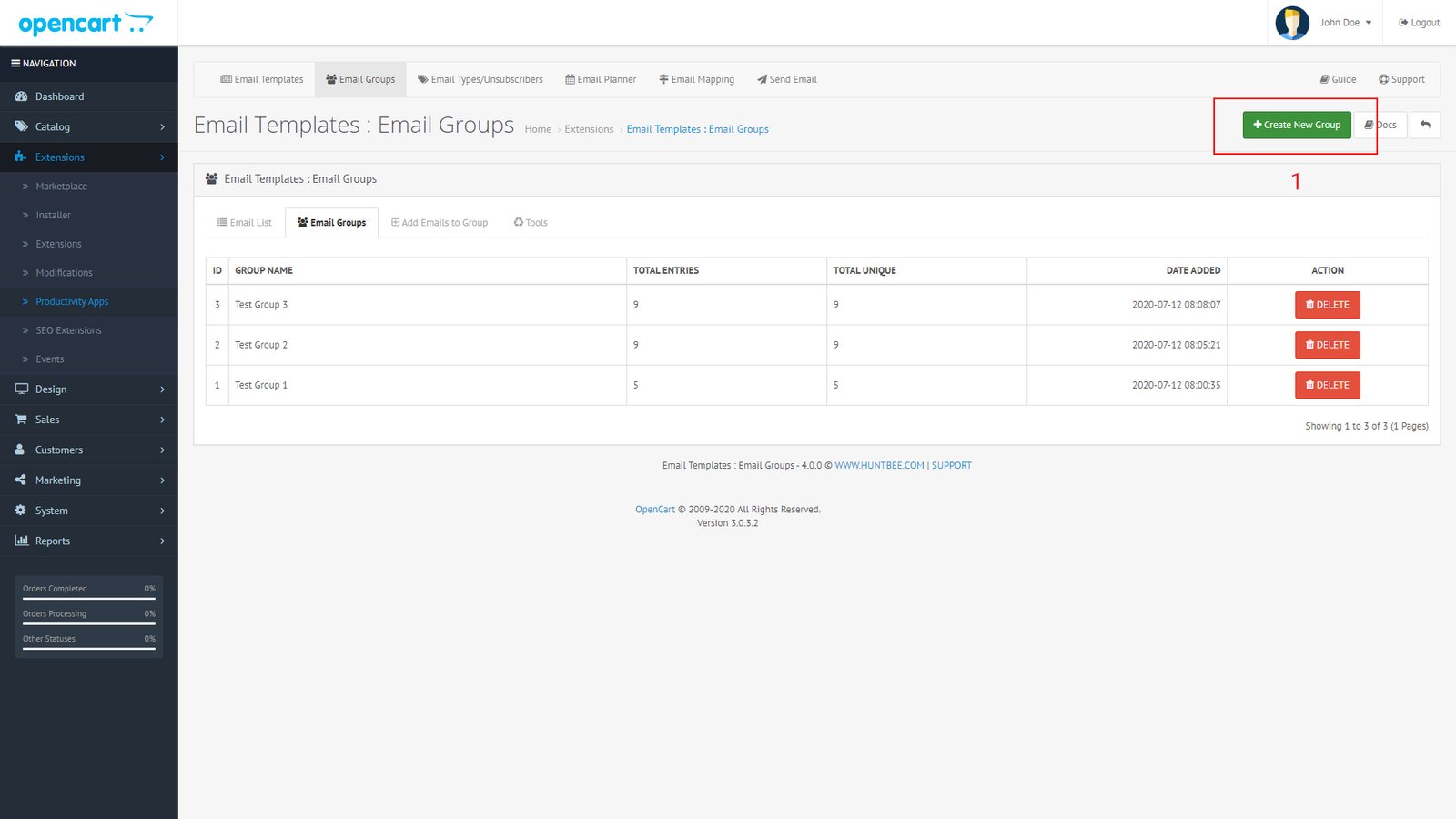Open the Dashboard from the sidebar

click(x=59, y=96)
